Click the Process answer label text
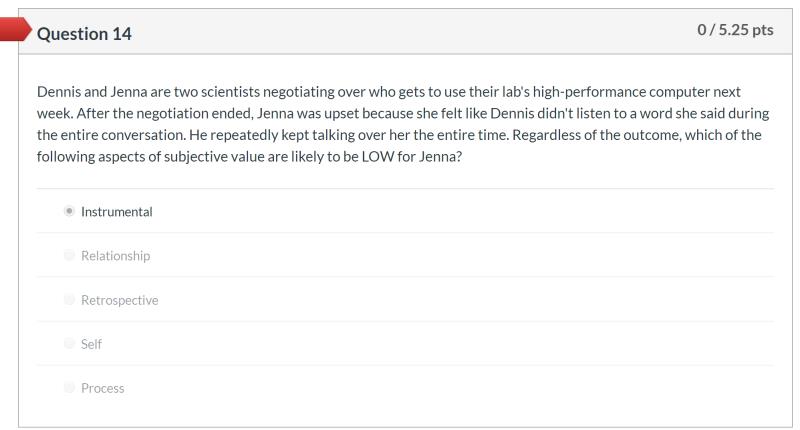The height and width of the screenshot is (430, 800). point(102,388)
